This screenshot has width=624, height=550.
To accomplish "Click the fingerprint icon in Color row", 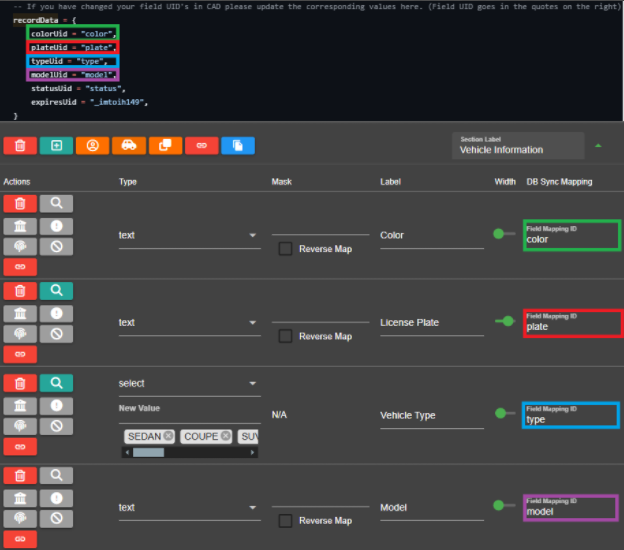I will click(x=20, y=246).
